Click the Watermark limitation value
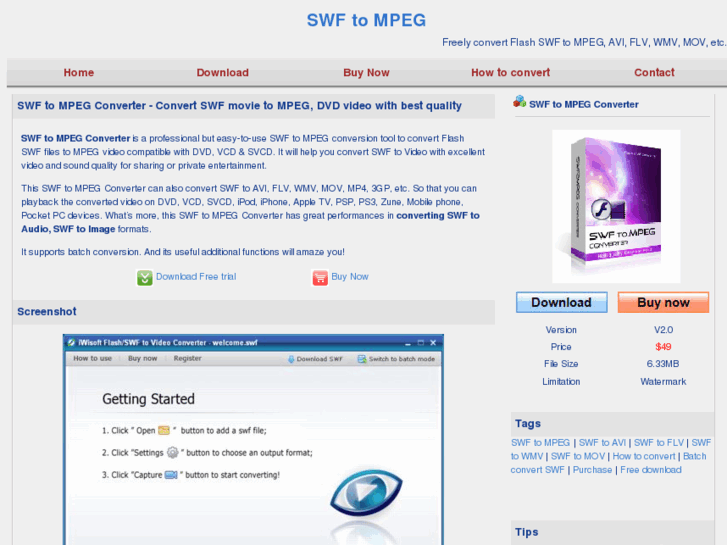This screenshot has width=727, height=545. [x=663, y=381]
